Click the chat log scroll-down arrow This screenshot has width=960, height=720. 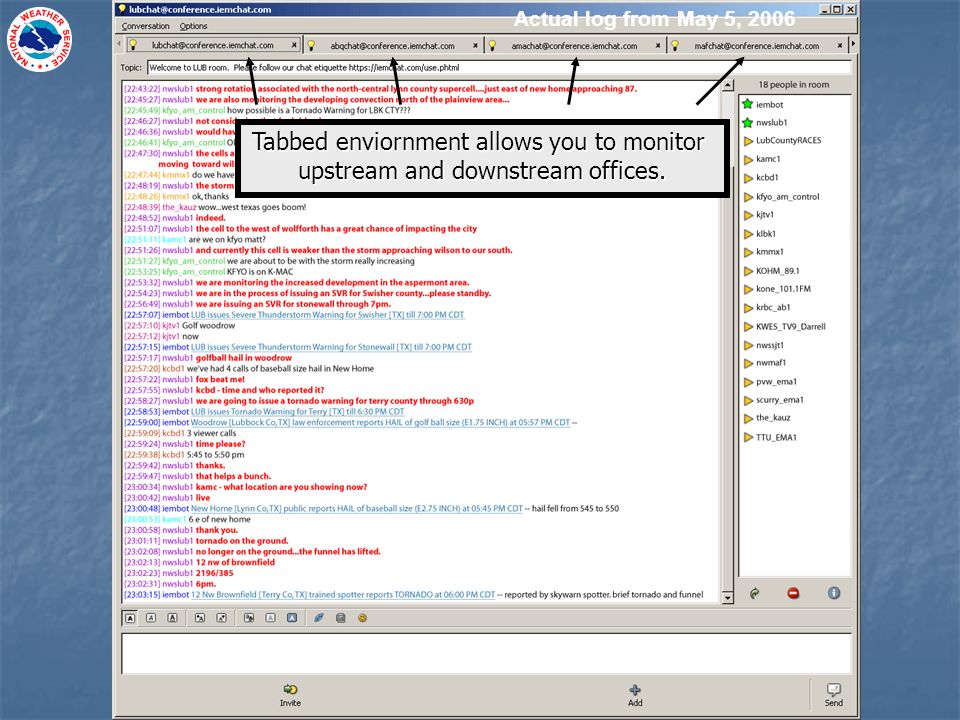[727, 597]
